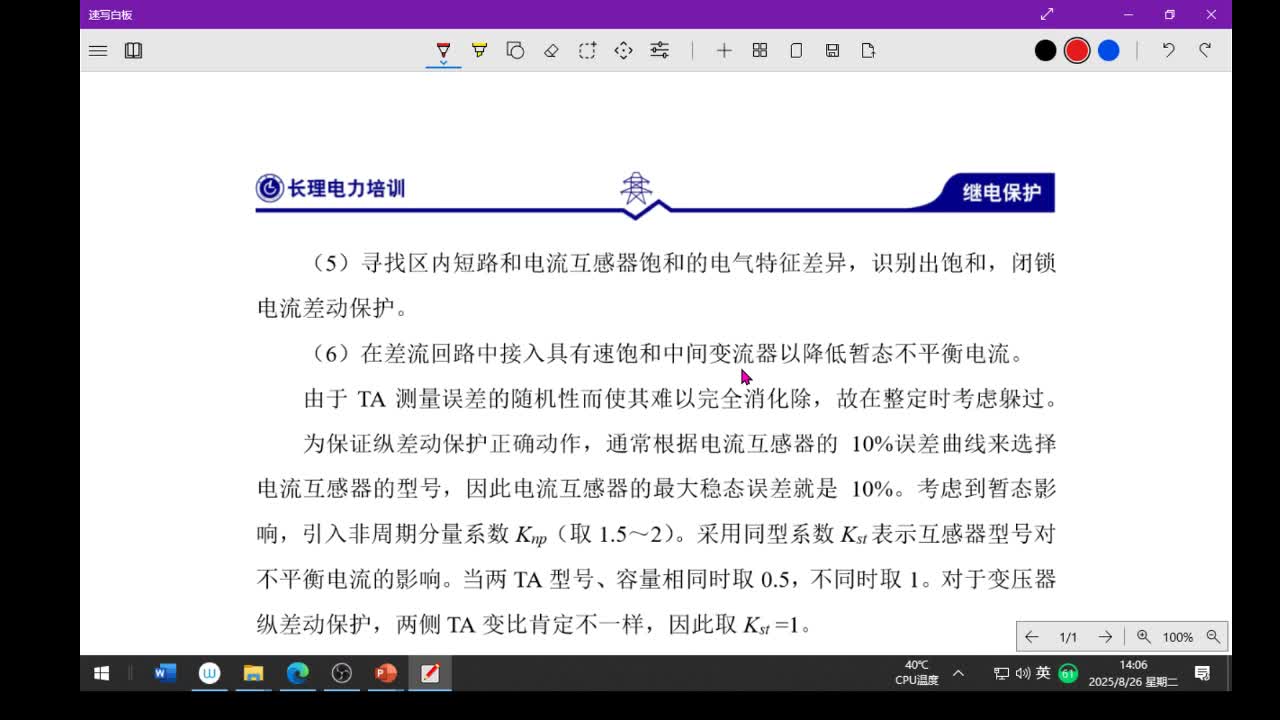Open Microsoft Edge from the taskbar
The image size is (1280, 720).
(297, 674)
